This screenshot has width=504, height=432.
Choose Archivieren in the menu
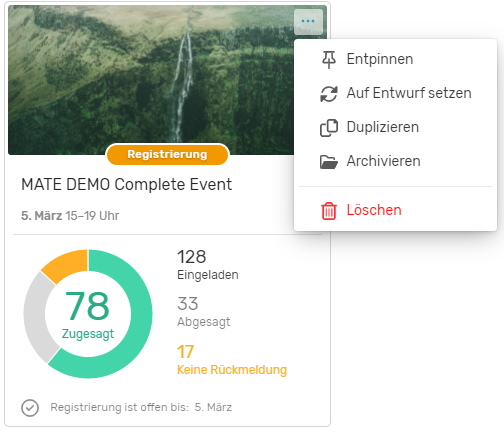point(395,161)
